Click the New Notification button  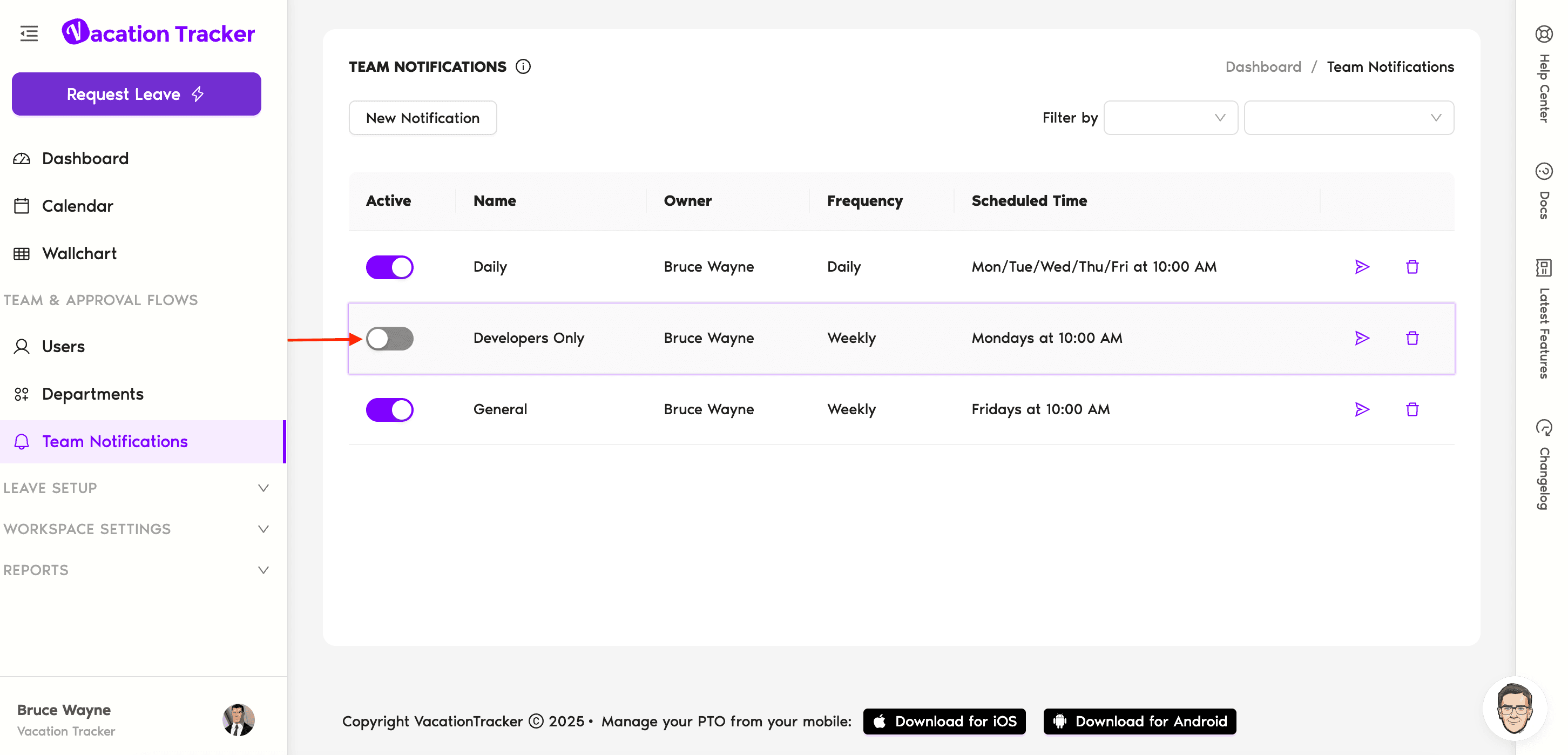click(422, 118)
